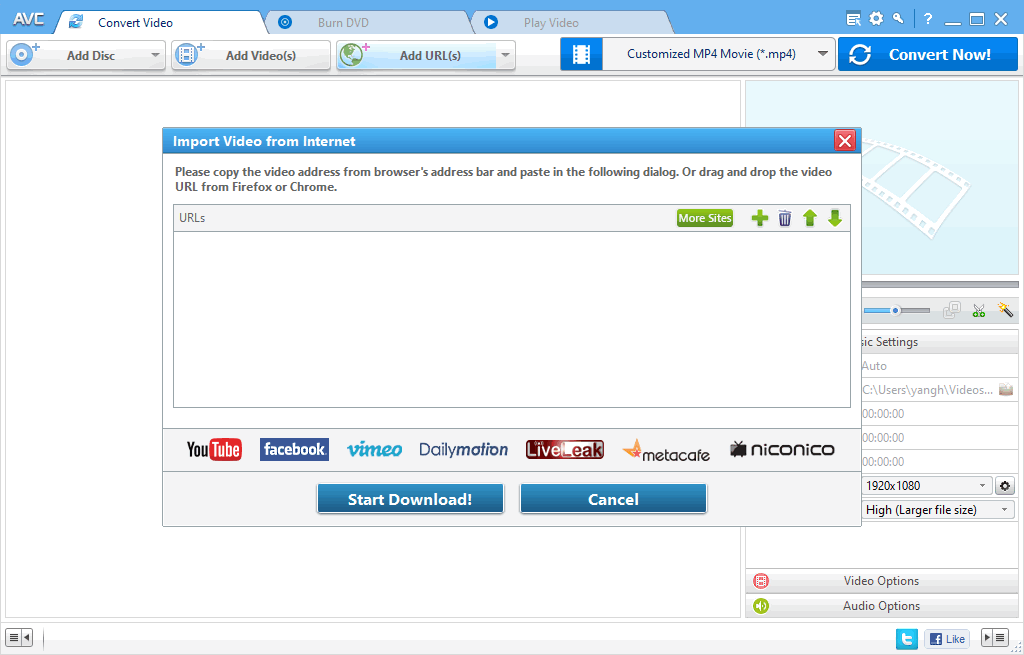Click the preview playback progress bar
Screen dimensions: 1024x655
[x=940, y=285]
